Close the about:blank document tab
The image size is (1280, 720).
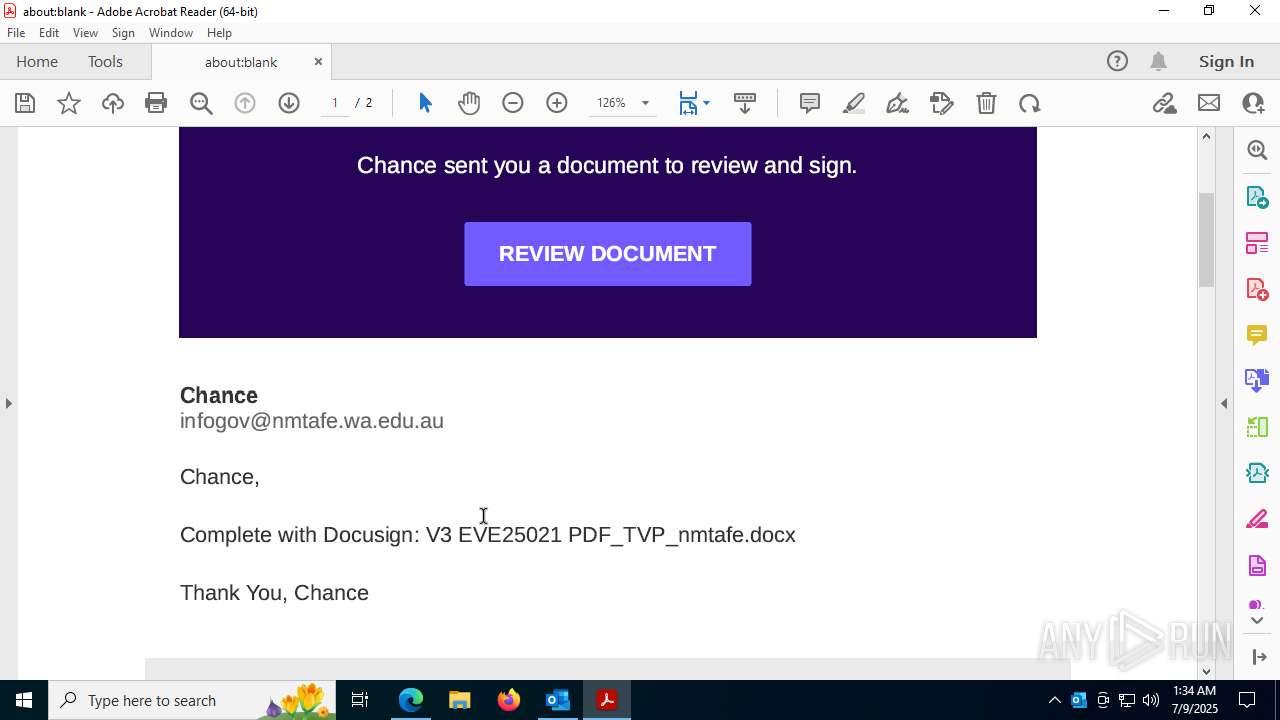tap(318, 62)
